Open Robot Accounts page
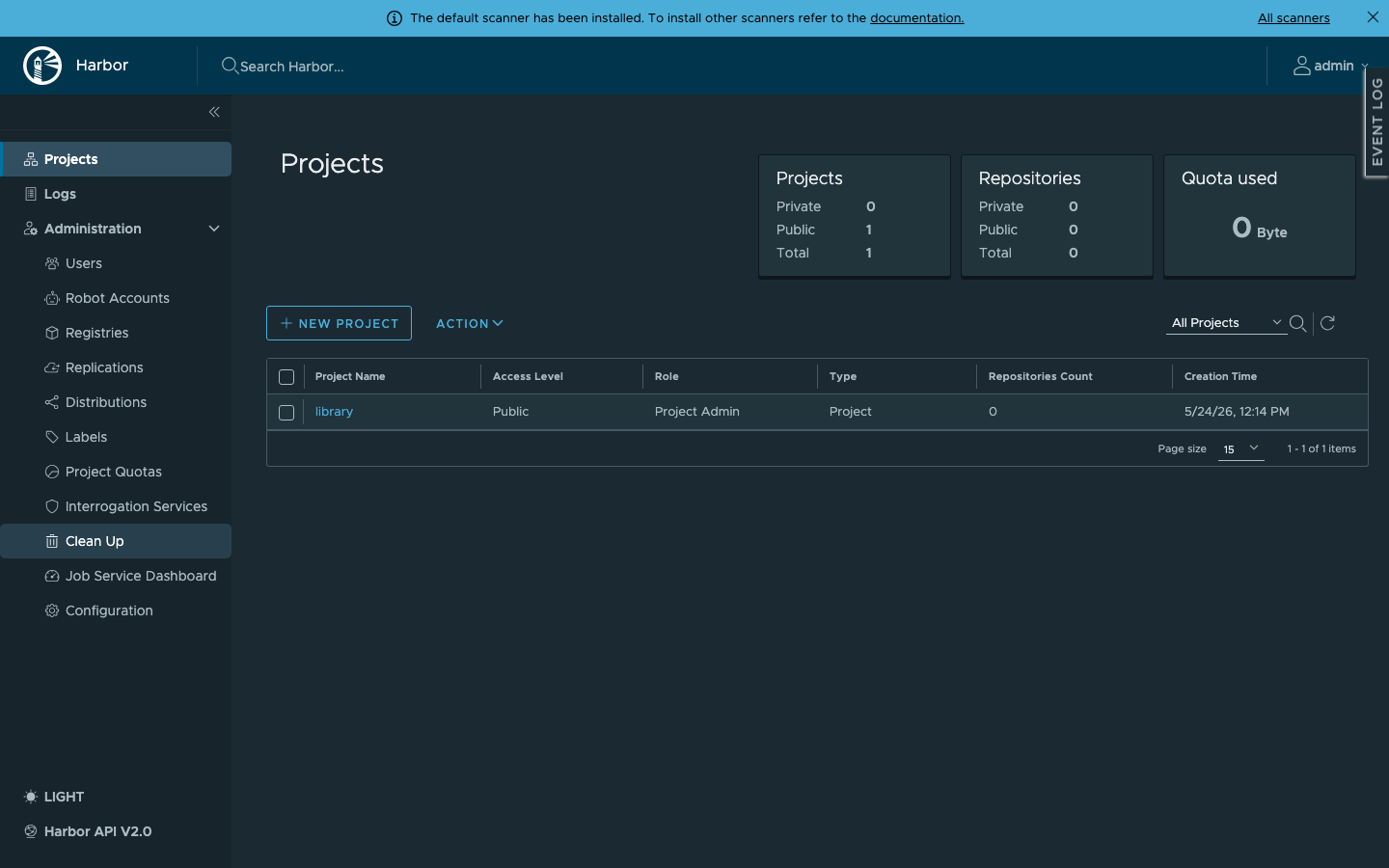The image size is (1389, 868). [x=116, y=298]
